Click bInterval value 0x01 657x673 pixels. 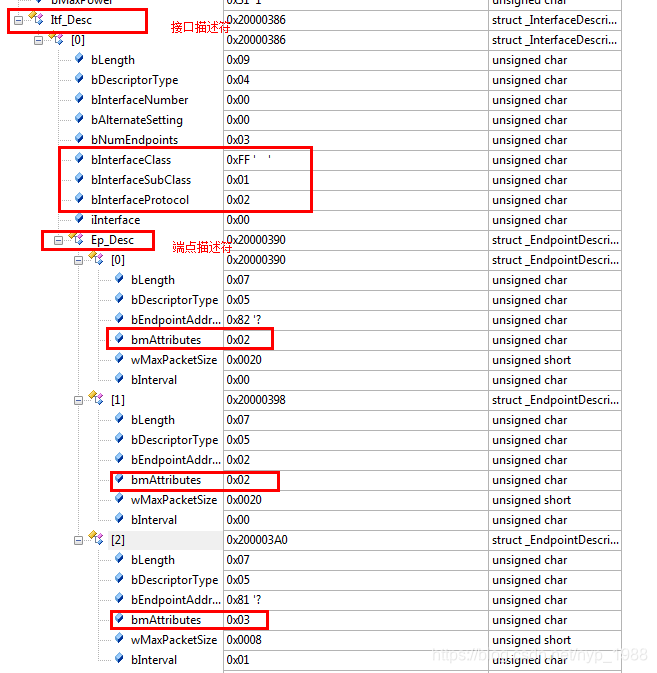click(238, 660)
